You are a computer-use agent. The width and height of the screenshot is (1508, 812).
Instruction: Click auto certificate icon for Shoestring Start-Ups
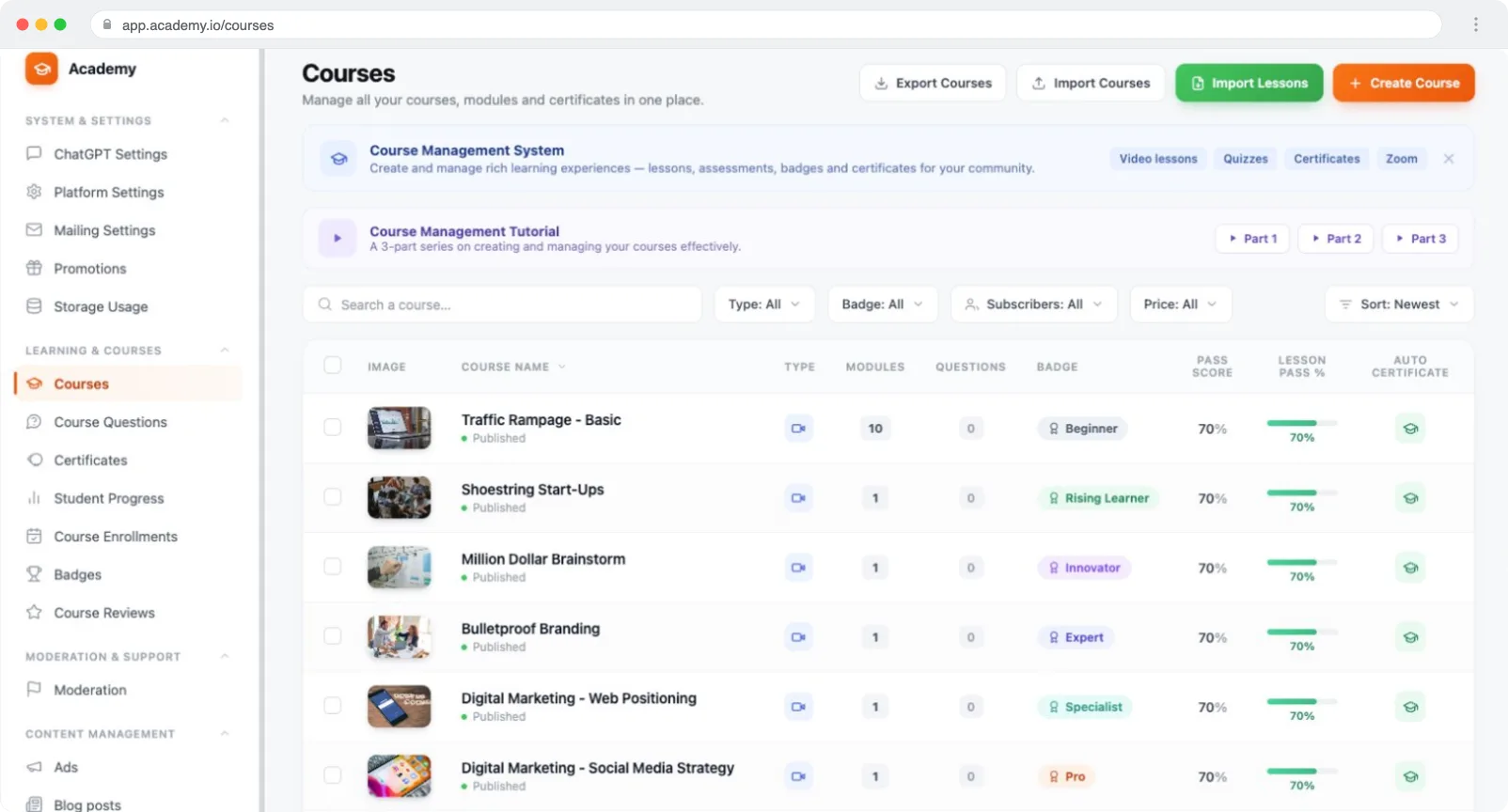(1410, 498)
